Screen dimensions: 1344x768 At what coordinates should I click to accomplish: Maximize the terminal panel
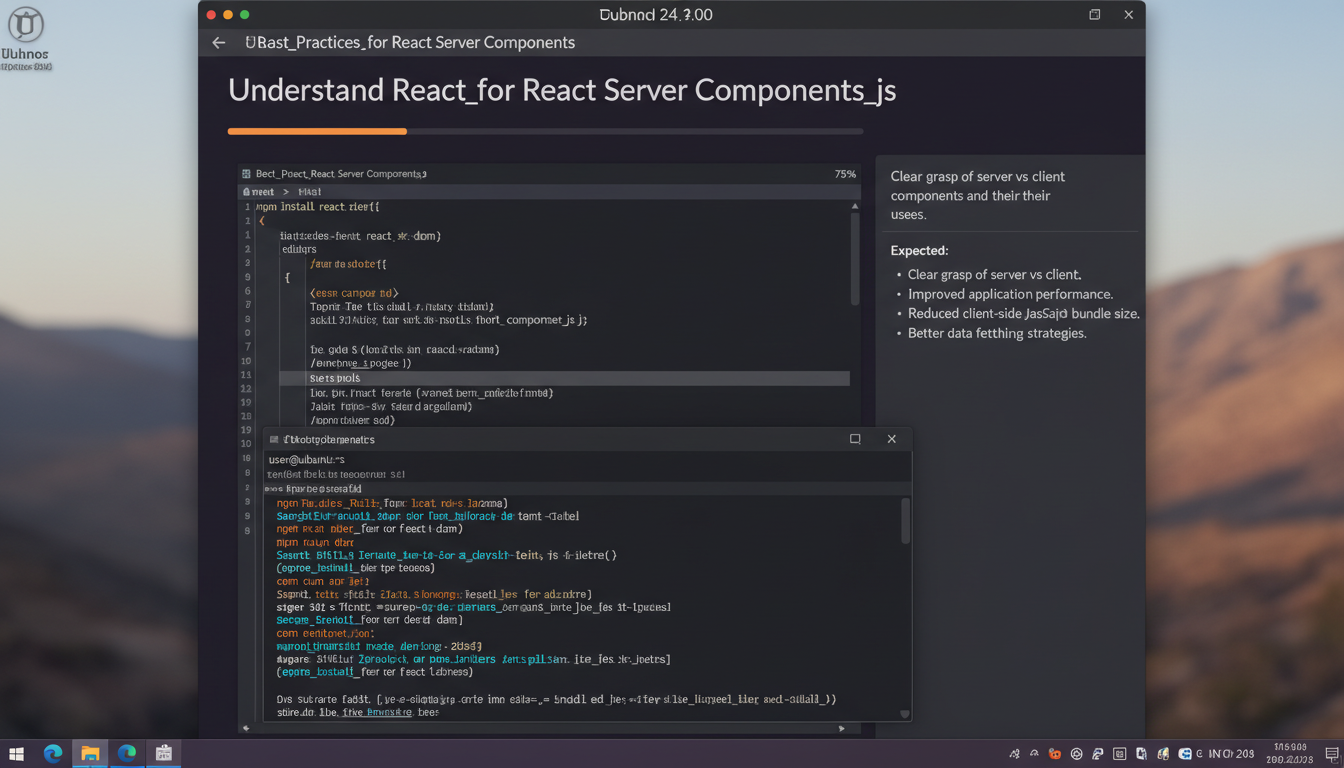point(855,439)
